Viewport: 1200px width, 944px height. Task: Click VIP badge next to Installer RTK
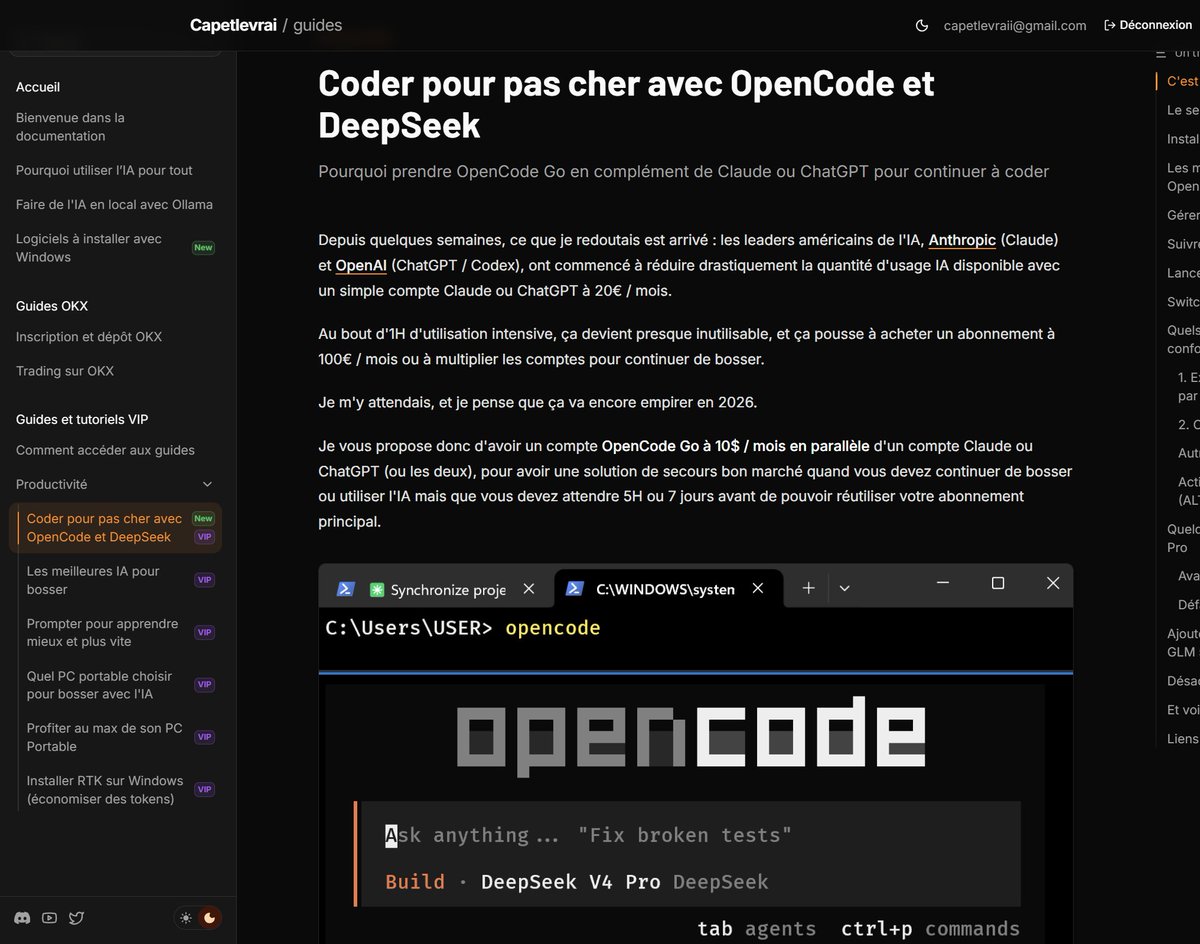pos(204,789)
